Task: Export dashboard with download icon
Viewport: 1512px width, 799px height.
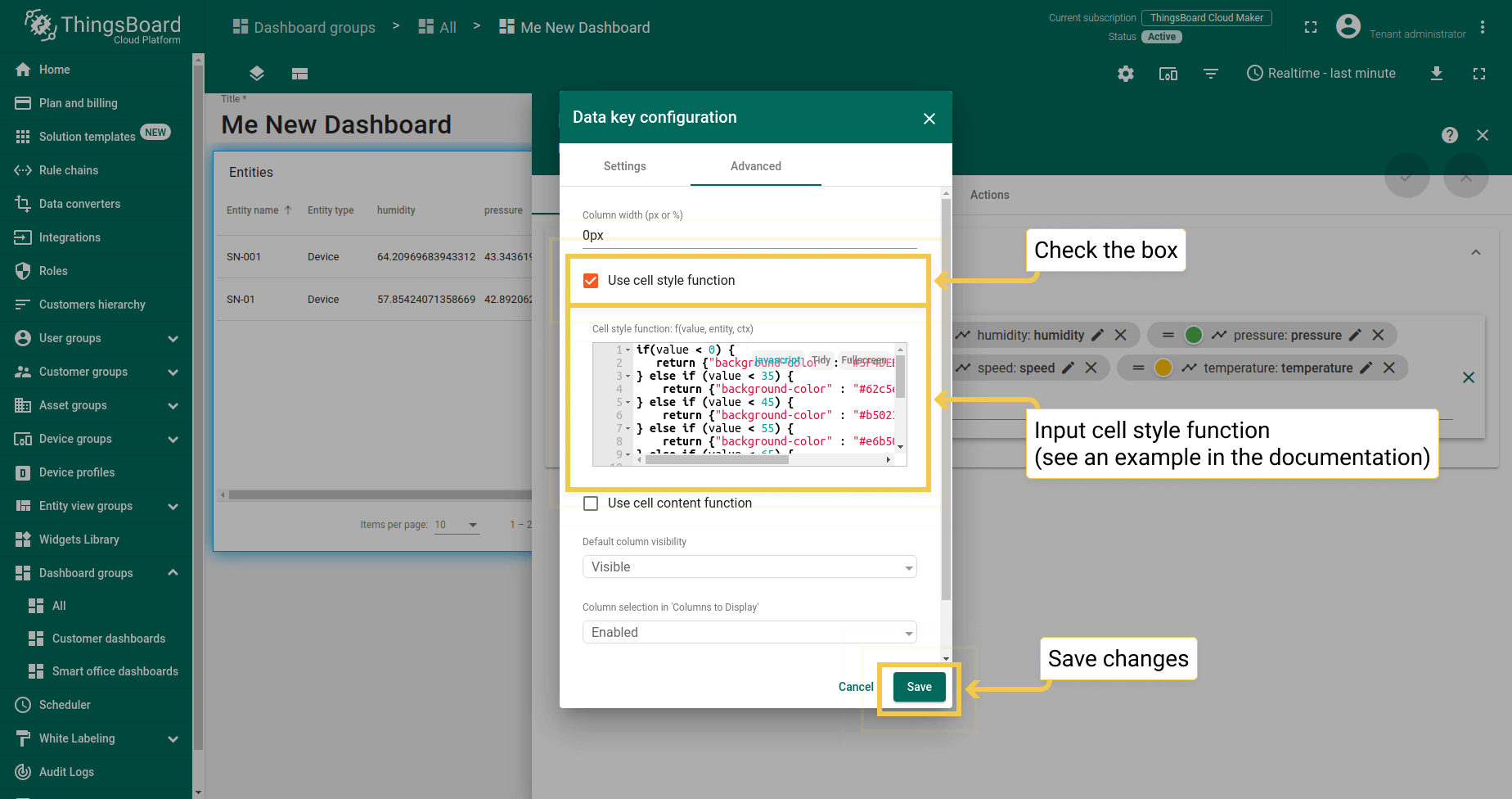Action: point(1437,74)
